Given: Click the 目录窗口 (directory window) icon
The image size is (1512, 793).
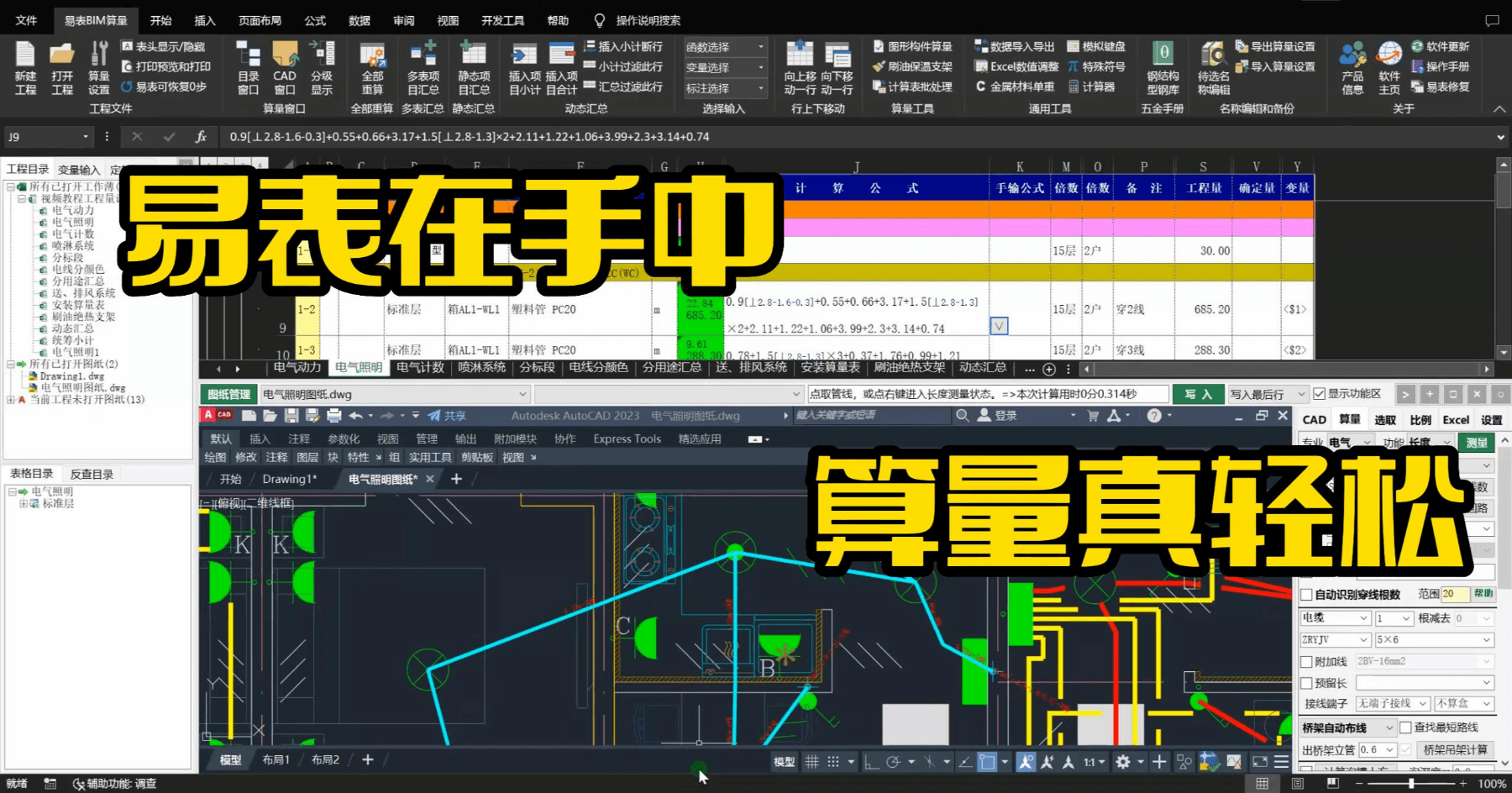Looking at the screenshot, I should tap(248, 55).
